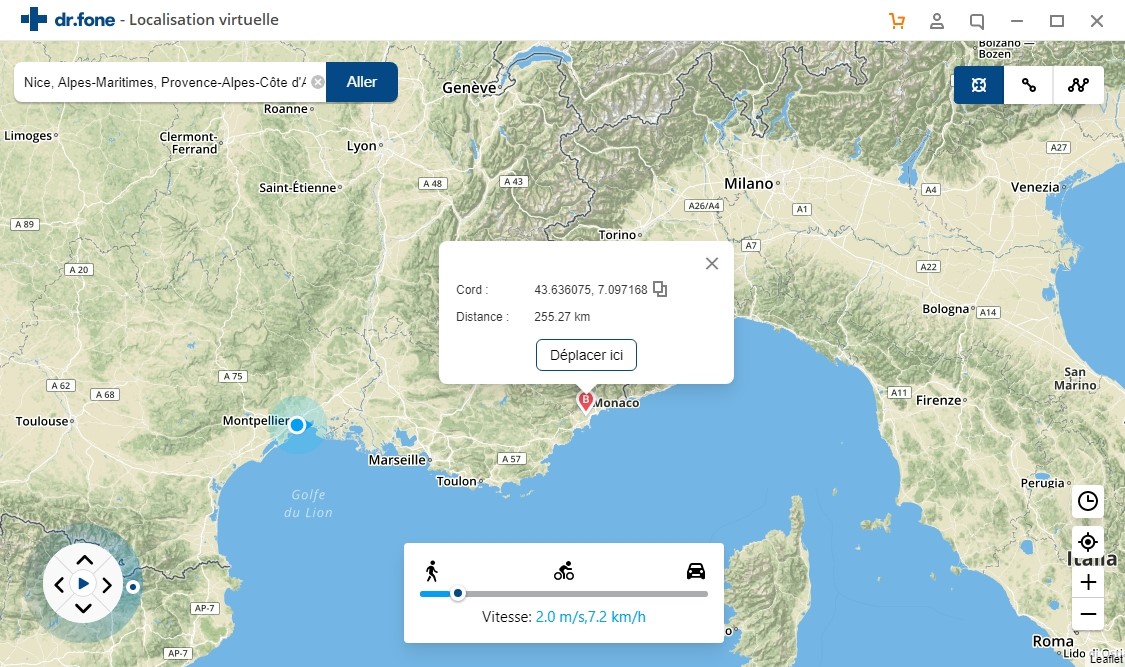
Task: Select one-stop route mode icon
Action: click(1029, 85)
